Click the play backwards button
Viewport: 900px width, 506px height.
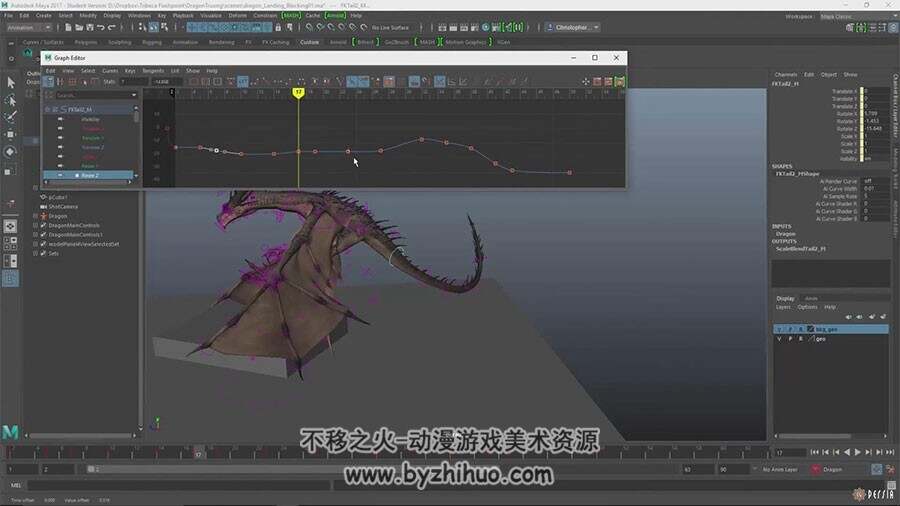(x=847, y=453)
